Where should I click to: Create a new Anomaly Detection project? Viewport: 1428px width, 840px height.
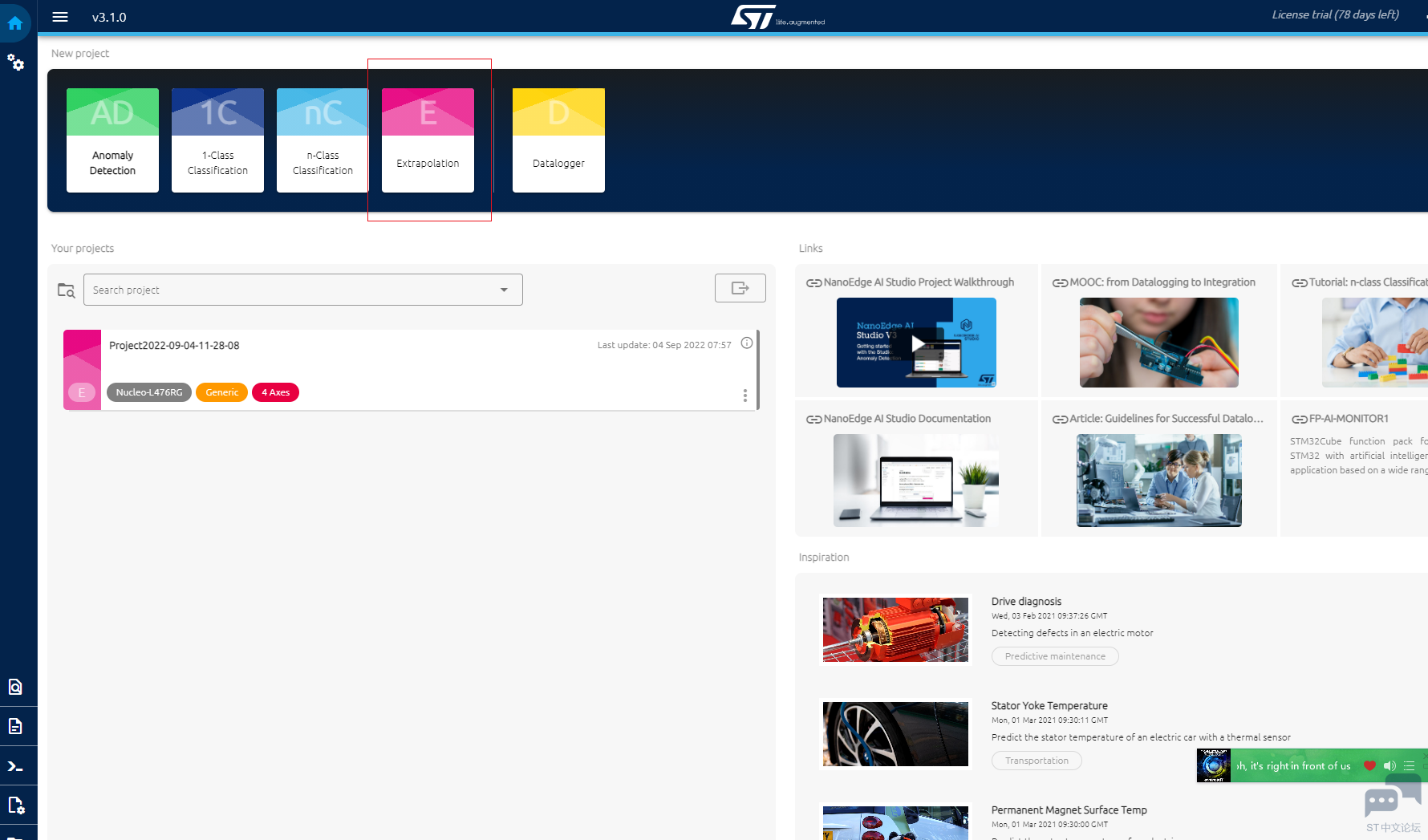[x=112, y=140]
